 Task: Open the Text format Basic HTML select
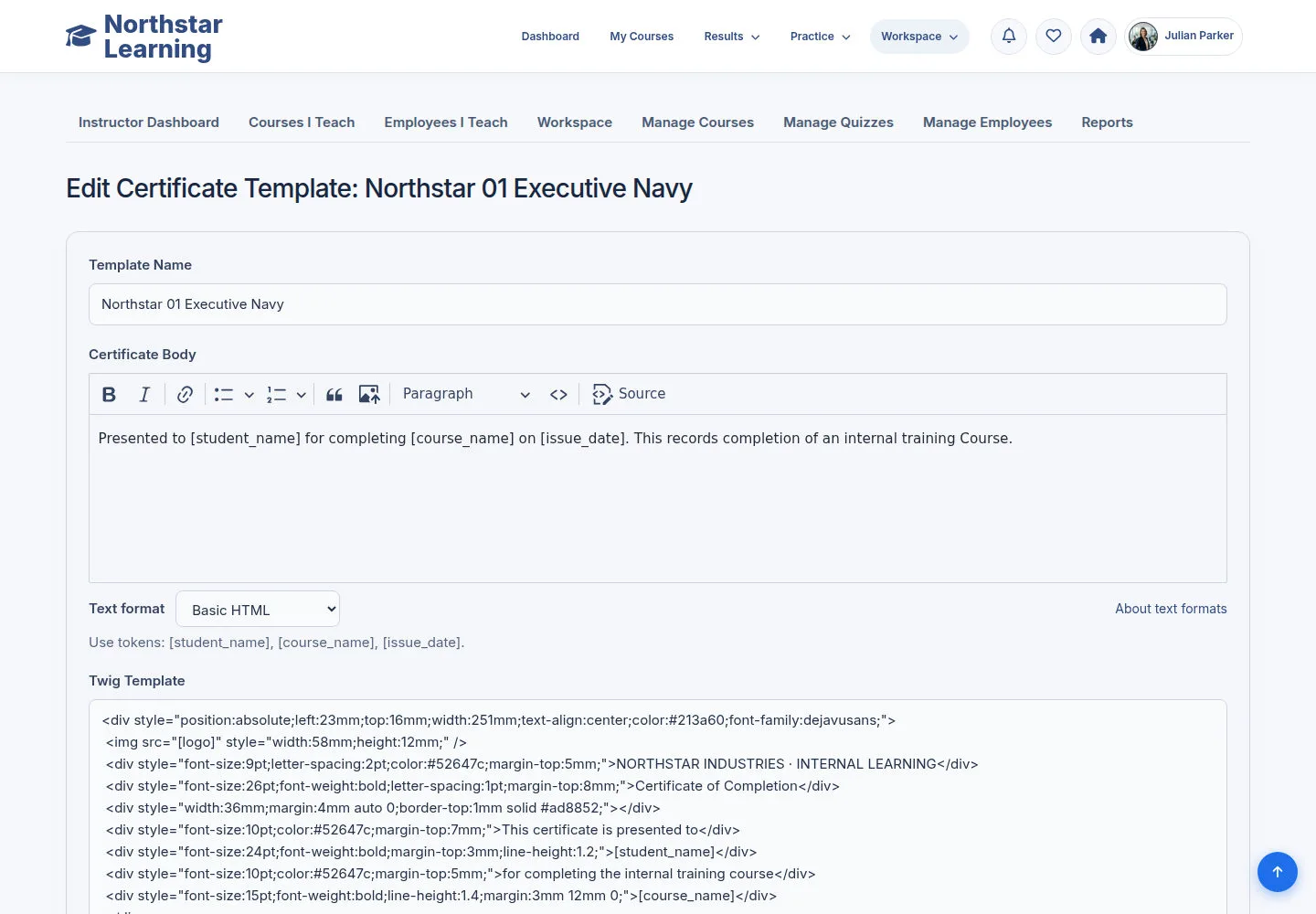tap(258, 609)
